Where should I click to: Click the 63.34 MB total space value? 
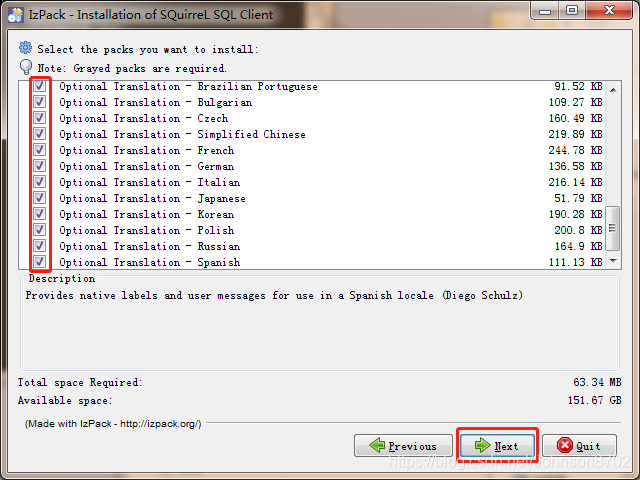(597, 382)
